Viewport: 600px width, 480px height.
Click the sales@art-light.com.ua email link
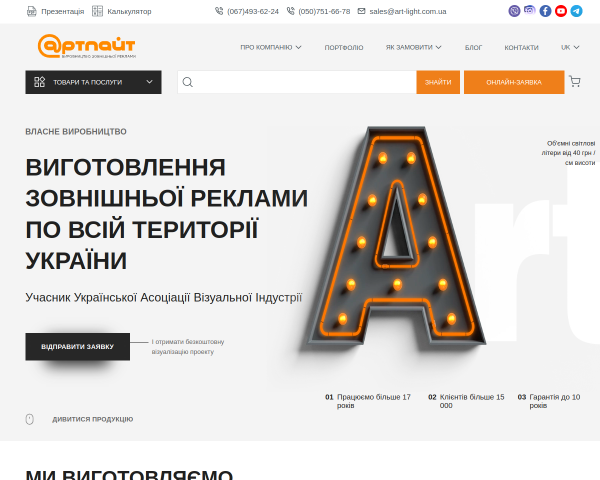click(x=408, y=11)
